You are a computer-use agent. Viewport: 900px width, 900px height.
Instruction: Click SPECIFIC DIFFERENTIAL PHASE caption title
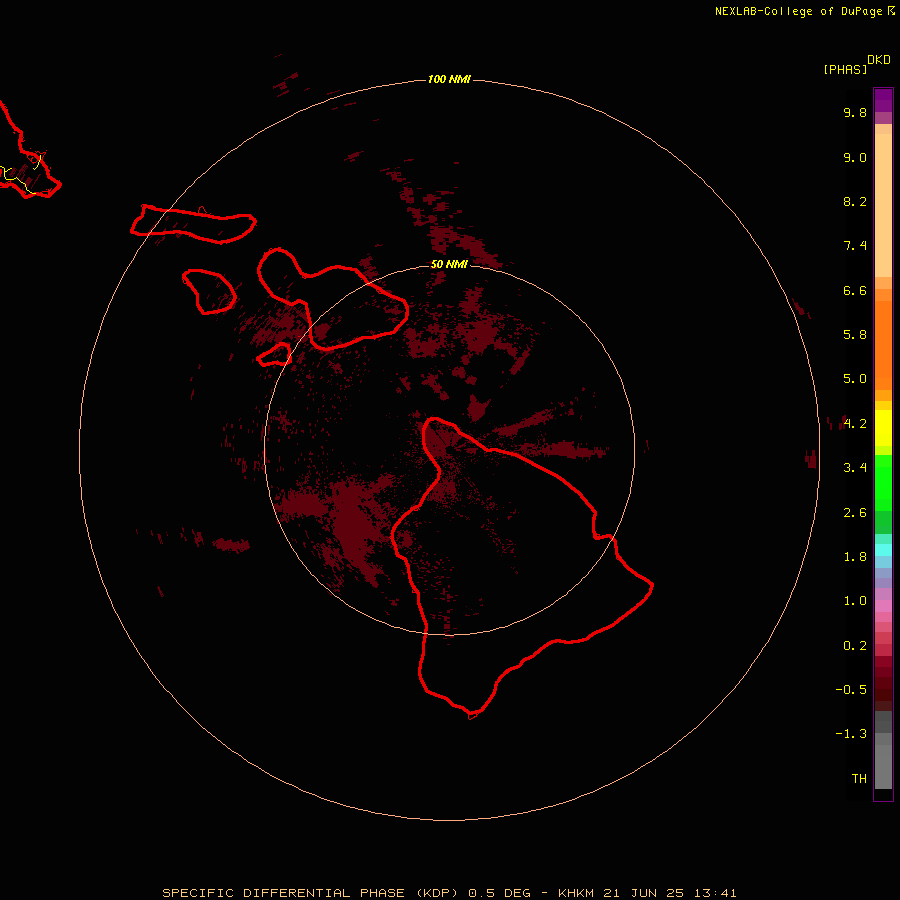[x=284, y=893]
